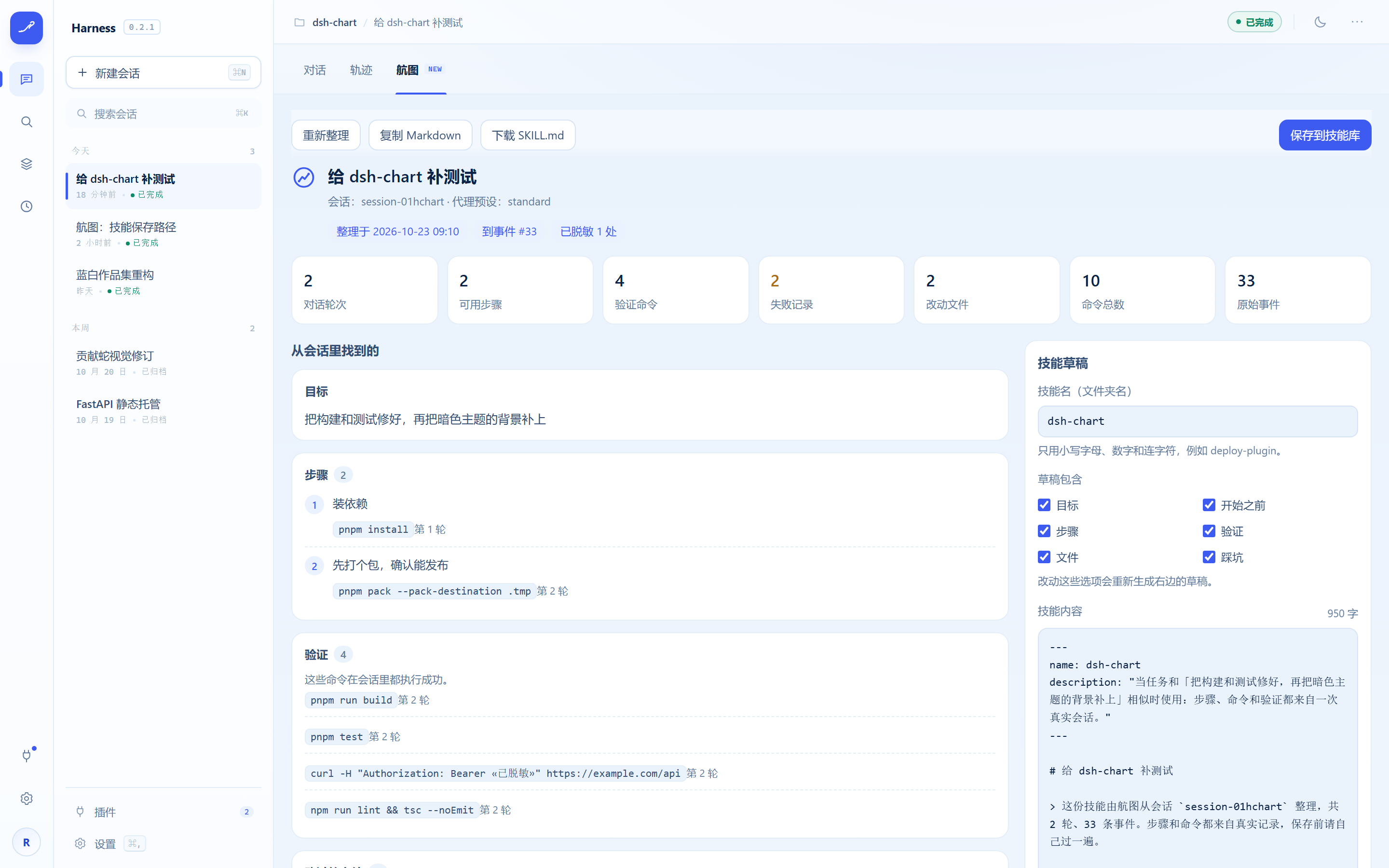Open the 贡献蛇视觉修订 conversation
This screenshot has width=1389, height=868.
tap(163, 363)
